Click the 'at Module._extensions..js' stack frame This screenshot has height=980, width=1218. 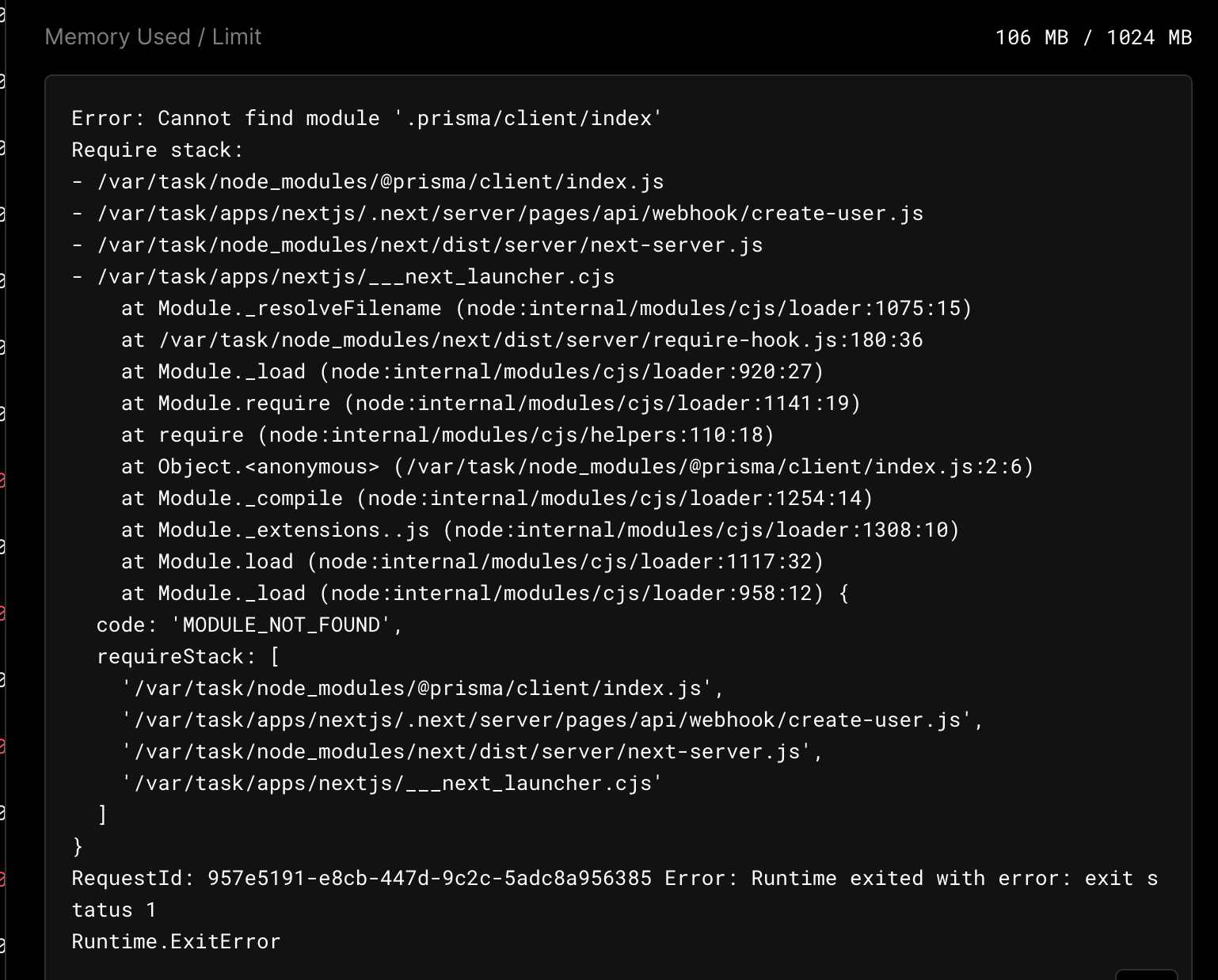[x=539, y=530]
